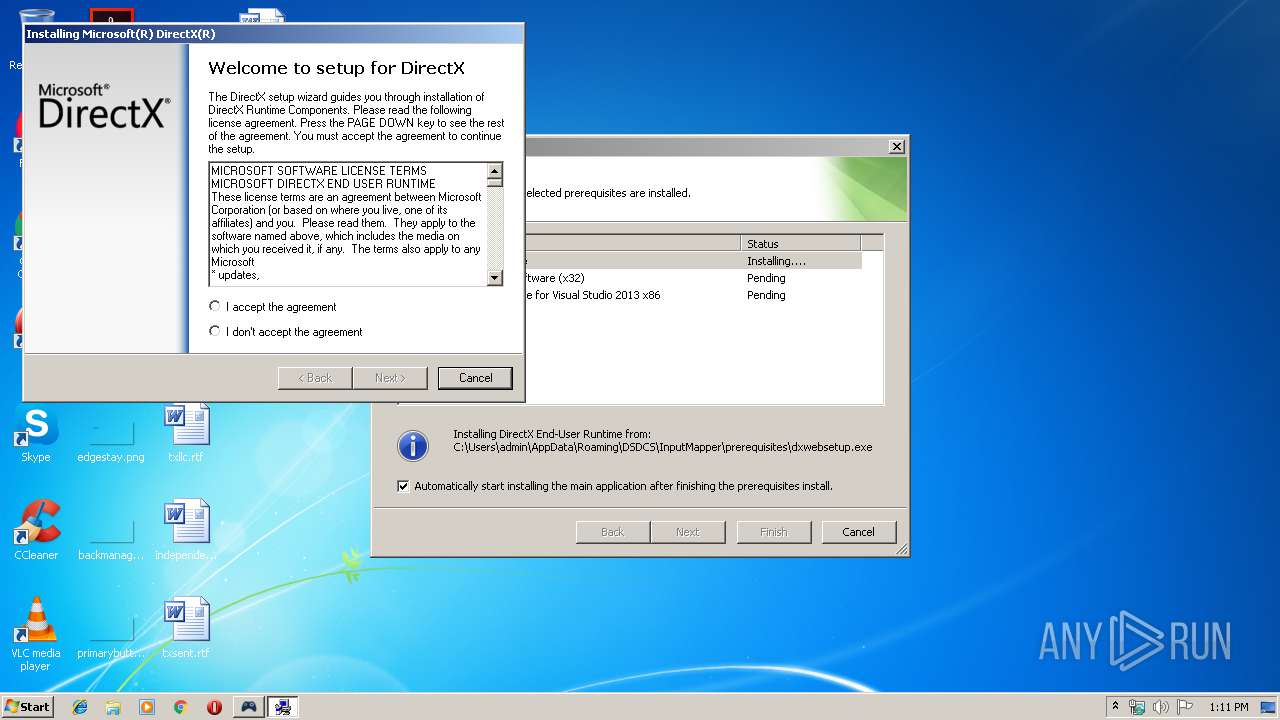Open VLC media player shortcut

(36, 635)
